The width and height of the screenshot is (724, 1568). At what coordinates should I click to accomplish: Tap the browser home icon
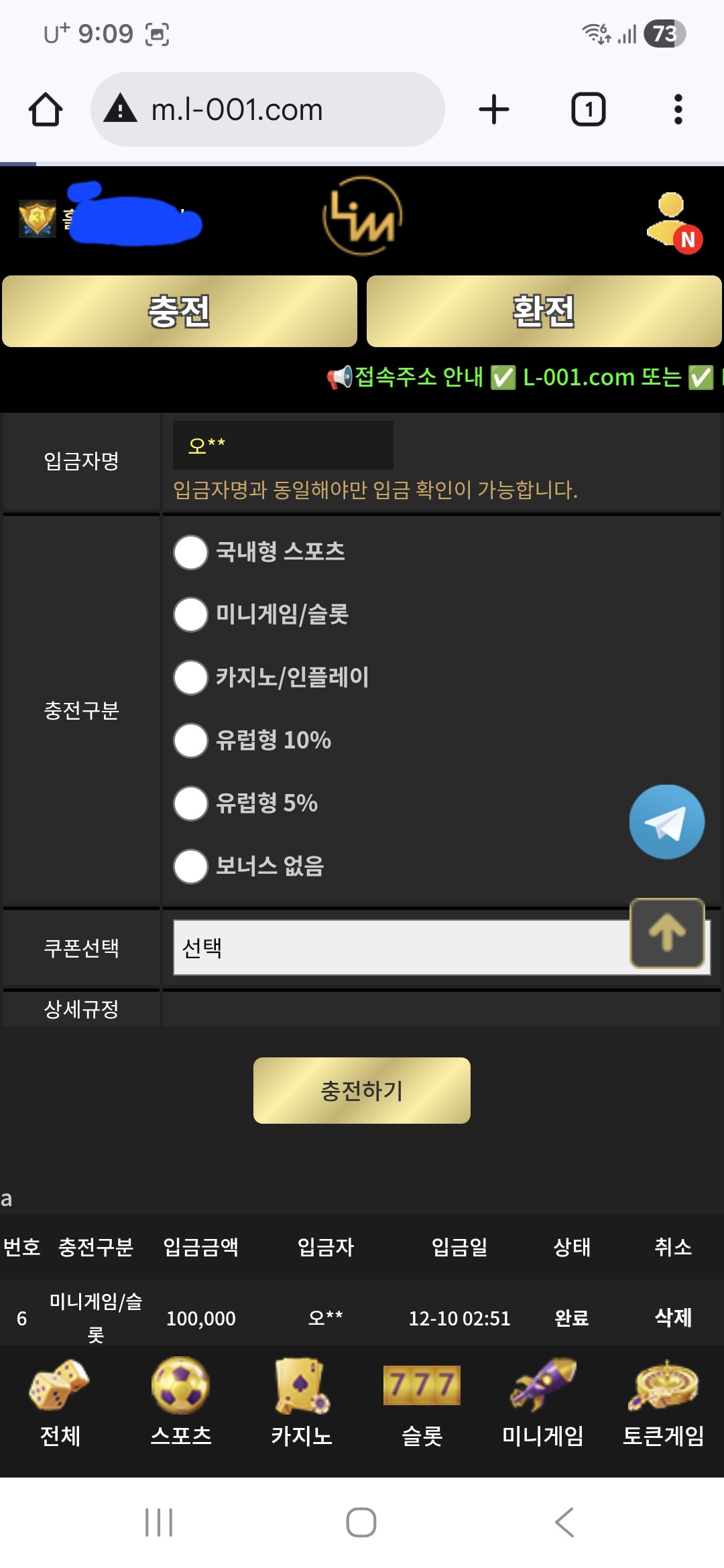click(46, 109)
